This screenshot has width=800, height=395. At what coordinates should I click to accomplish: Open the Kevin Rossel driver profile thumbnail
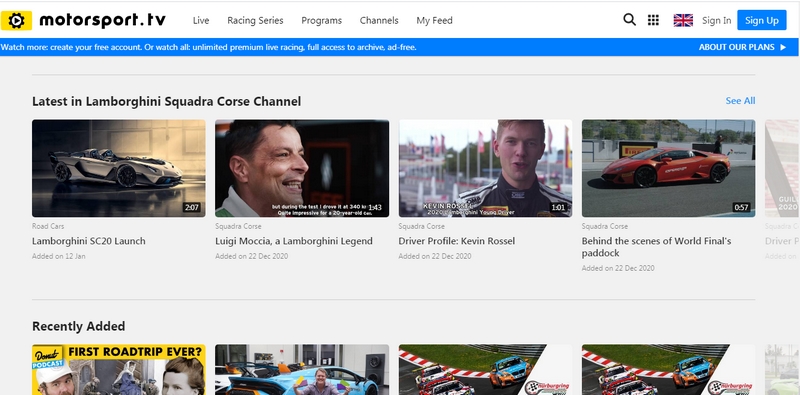[x=485, y=168]
